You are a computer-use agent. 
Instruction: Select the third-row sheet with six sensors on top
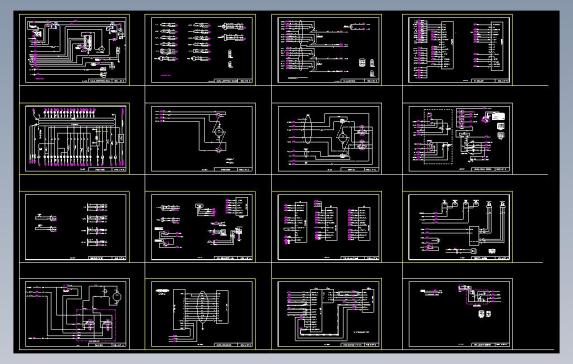(x=458, y=227)
